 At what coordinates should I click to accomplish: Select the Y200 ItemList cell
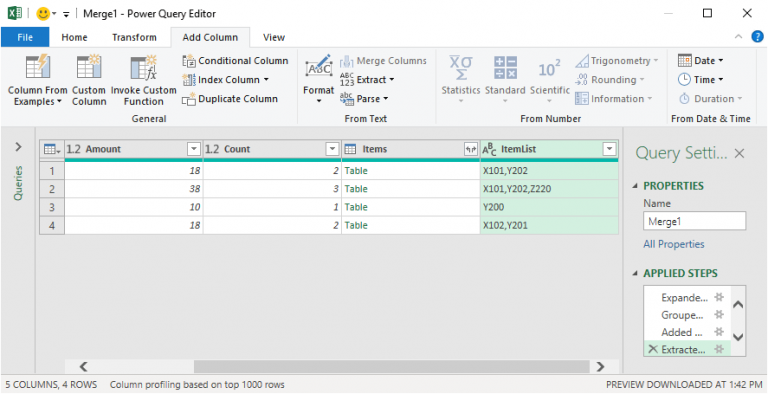(x=549, y=207)
